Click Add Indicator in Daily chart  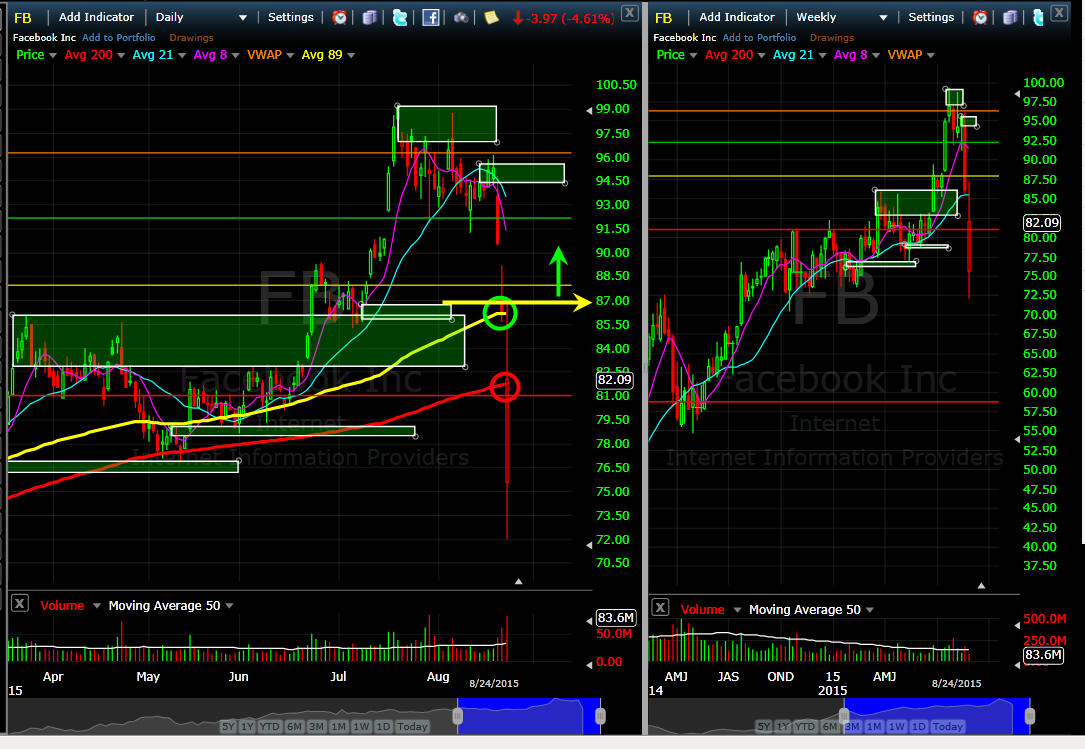96,17
